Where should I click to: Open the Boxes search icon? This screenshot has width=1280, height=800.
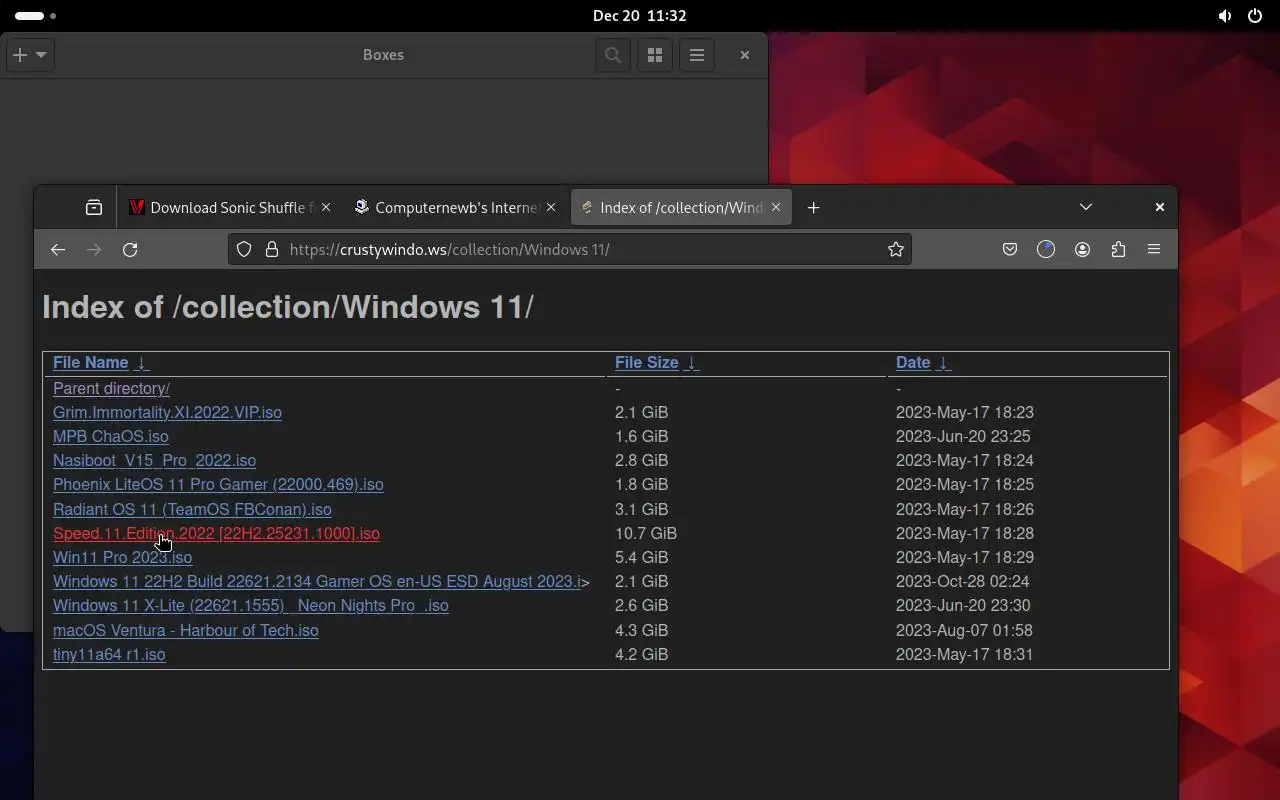point(613,55)
